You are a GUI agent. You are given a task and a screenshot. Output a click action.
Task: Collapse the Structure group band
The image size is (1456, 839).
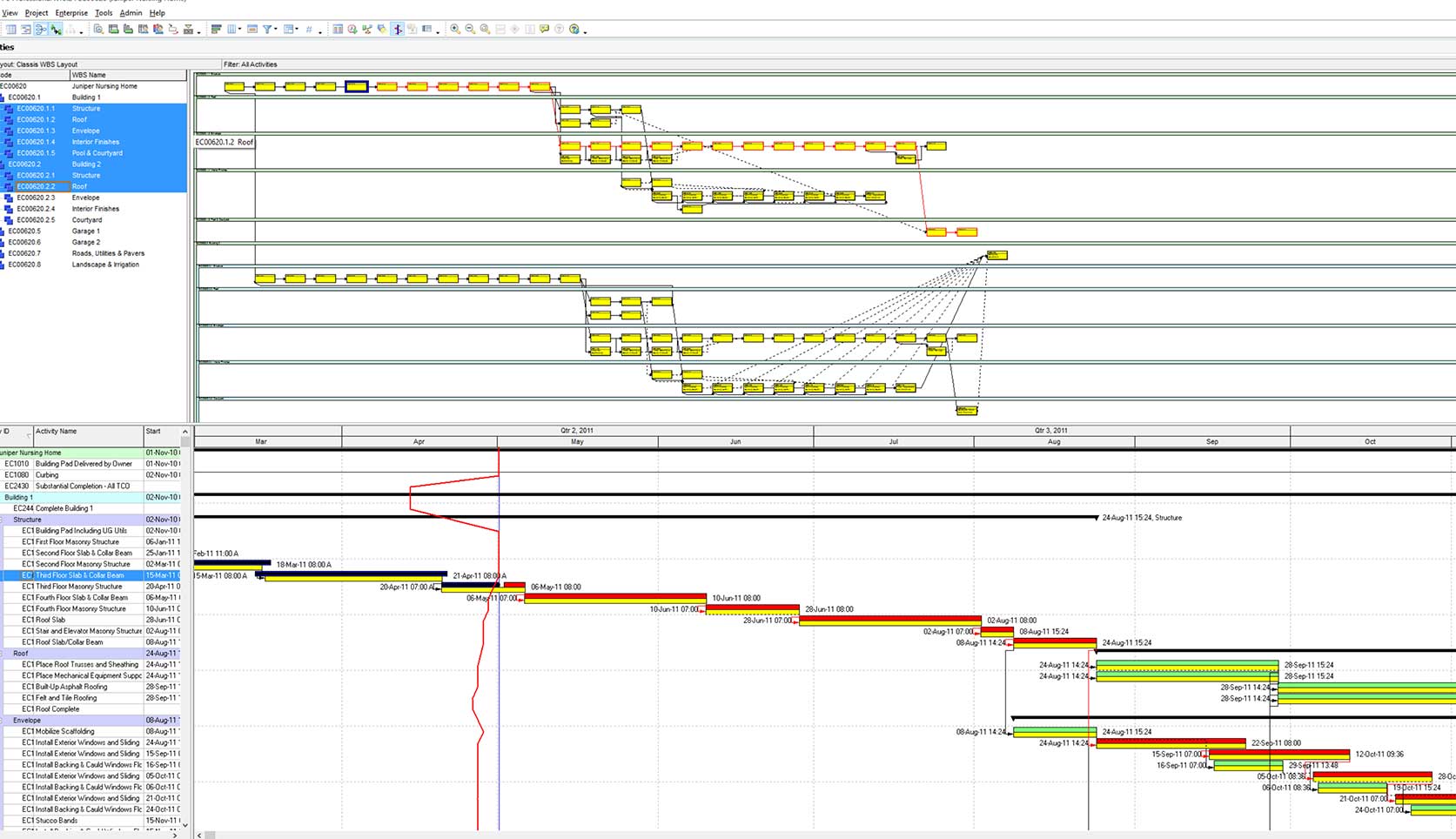point(3,520)
